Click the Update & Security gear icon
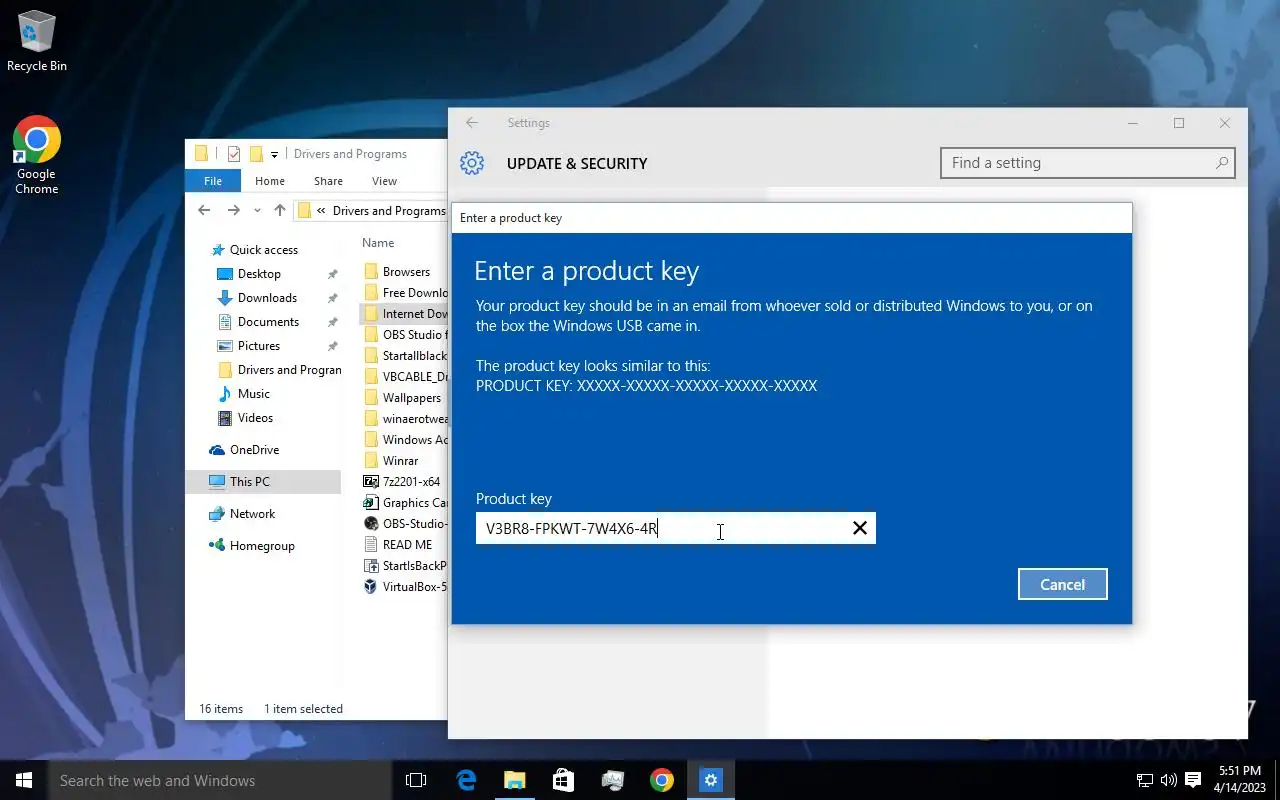 [472, 163]
